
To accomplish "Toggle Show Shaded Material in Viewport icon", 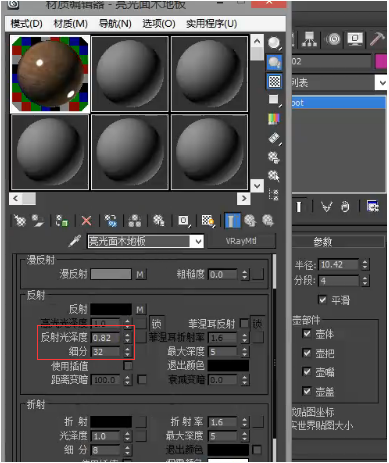I will coord(208,221).
